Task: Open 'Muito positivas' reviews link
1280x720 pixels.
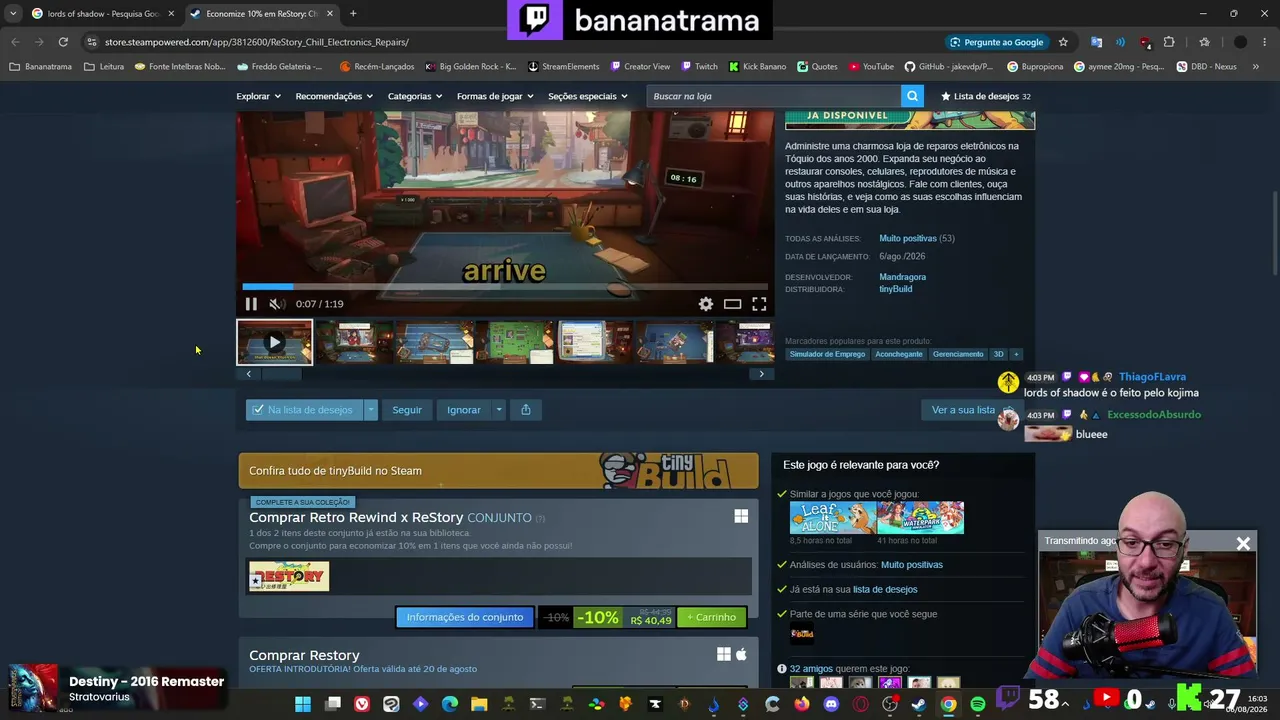Action: (908, 239)
